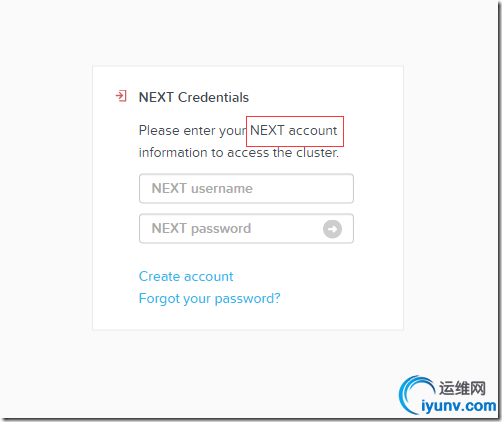Click the 'information to access the cluster' line
The image size is (502, 422).
coord(239,153)
